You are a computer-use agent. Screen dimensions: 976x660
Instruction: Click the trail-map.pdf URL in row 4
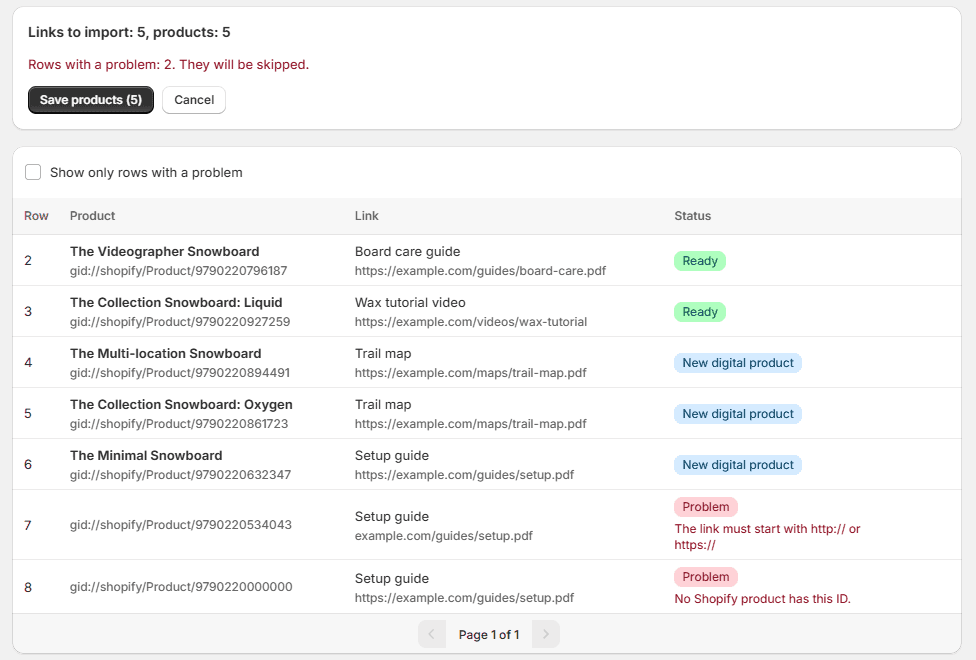coord(471,373)
